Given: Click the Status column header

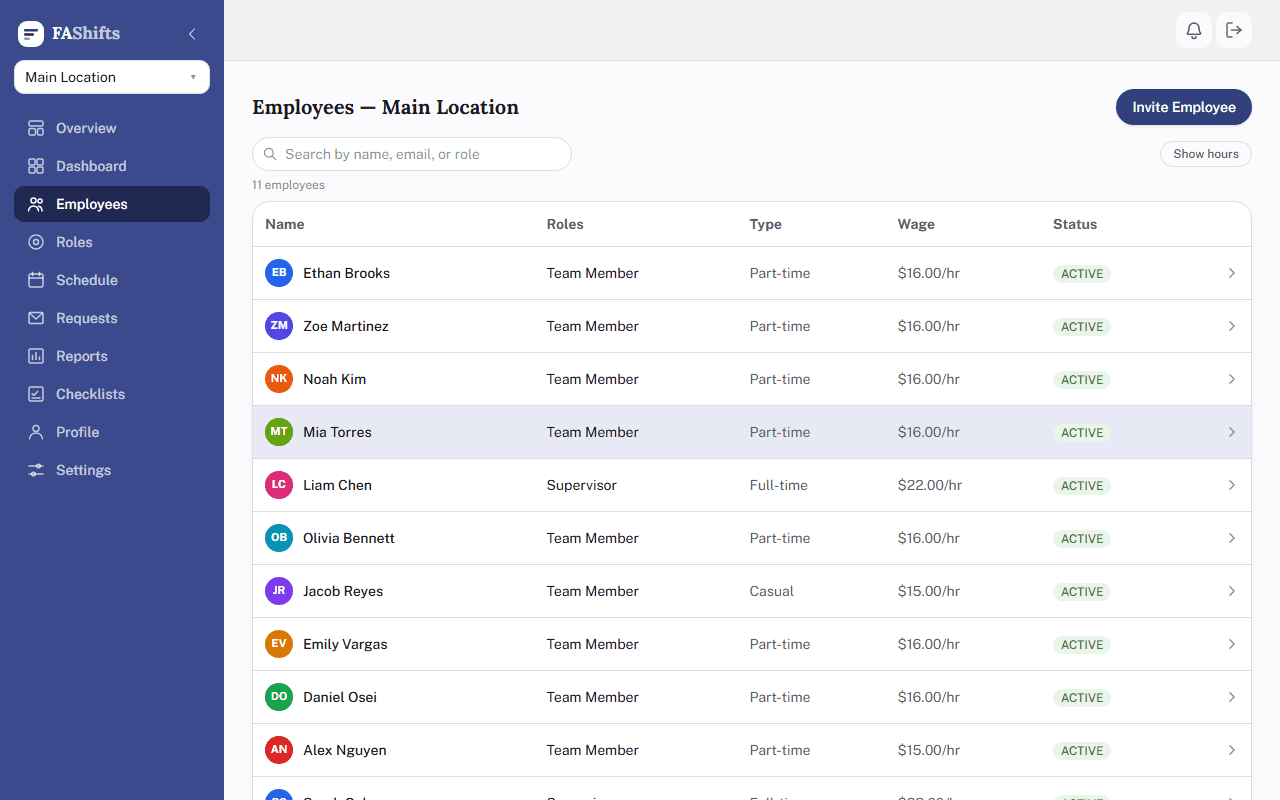Looking at the screenshot, I should coord(1075,224).
